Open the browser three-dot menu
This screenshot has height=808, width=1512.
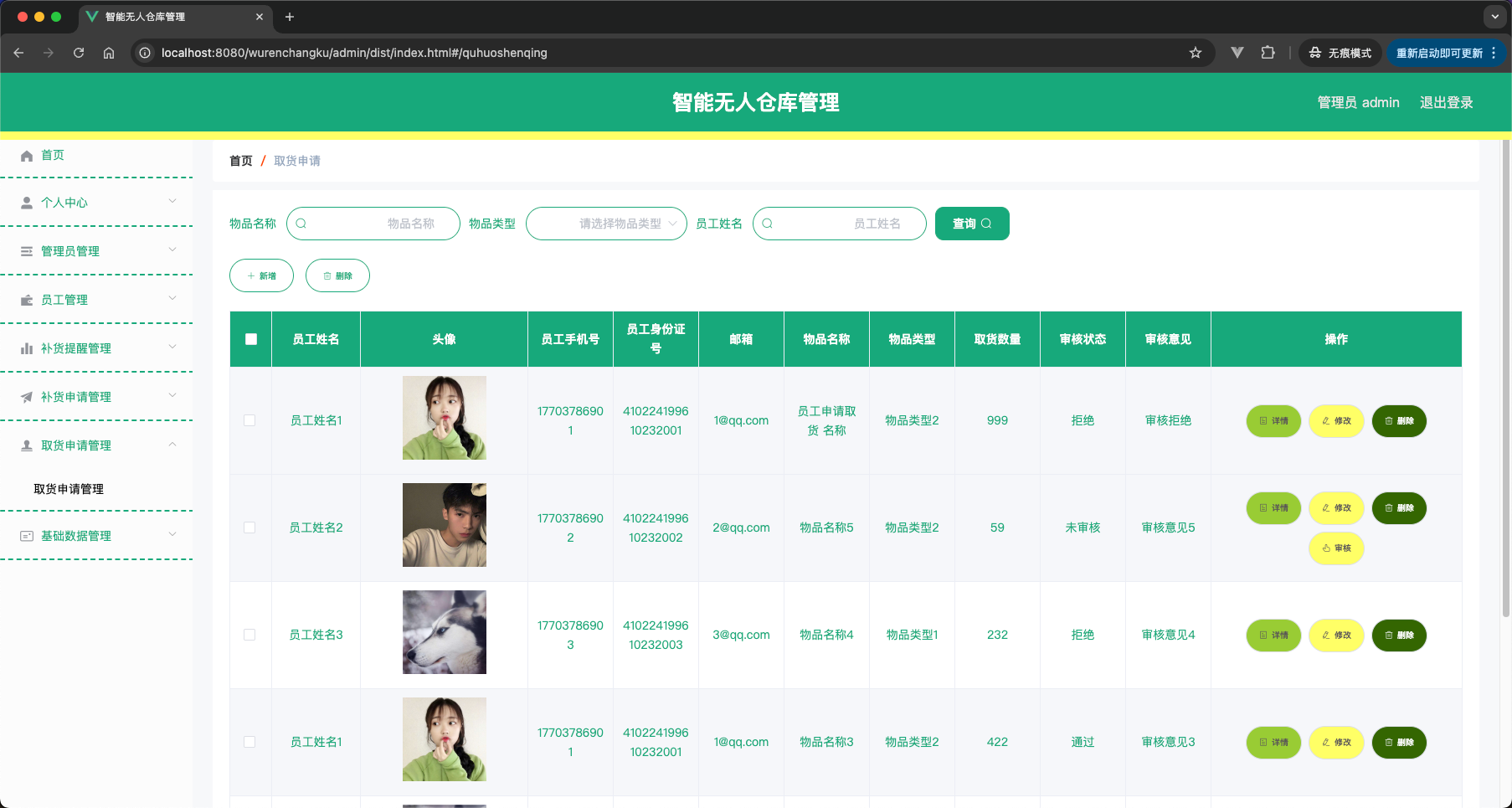click(x=1494, y=53)
